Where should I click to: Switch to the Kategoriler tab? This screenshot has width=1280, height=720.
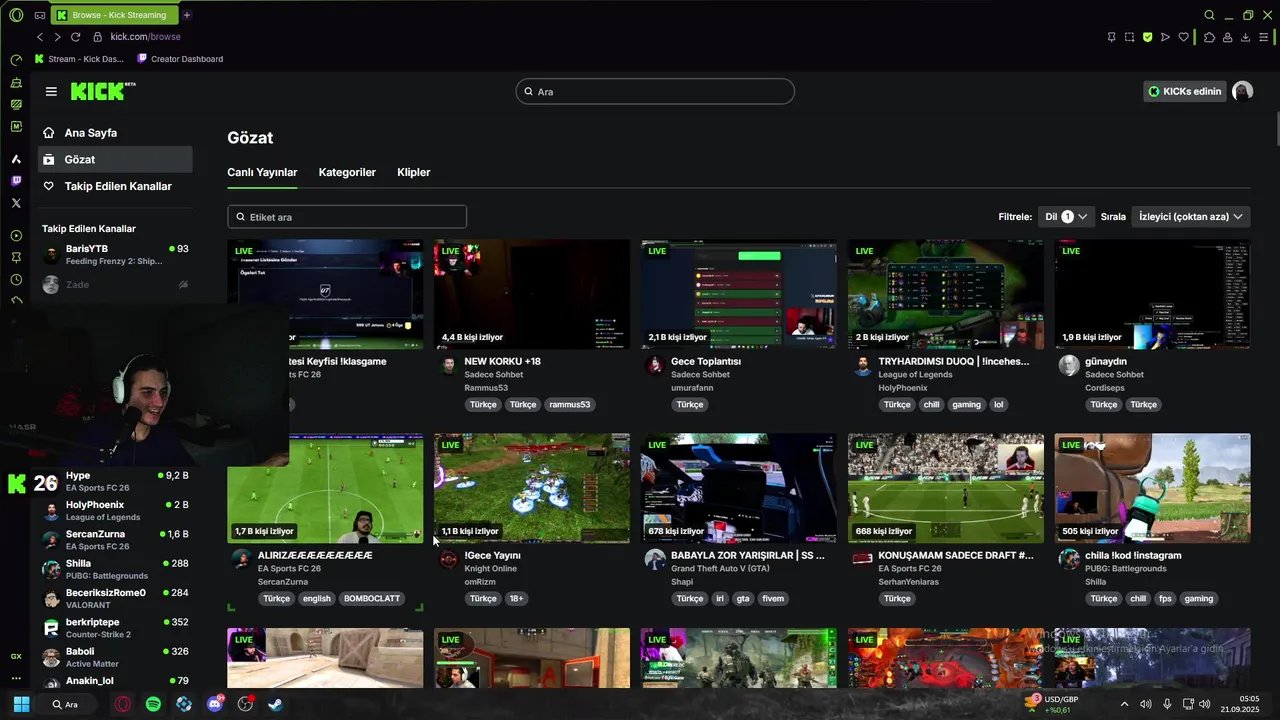click(347, 172)
